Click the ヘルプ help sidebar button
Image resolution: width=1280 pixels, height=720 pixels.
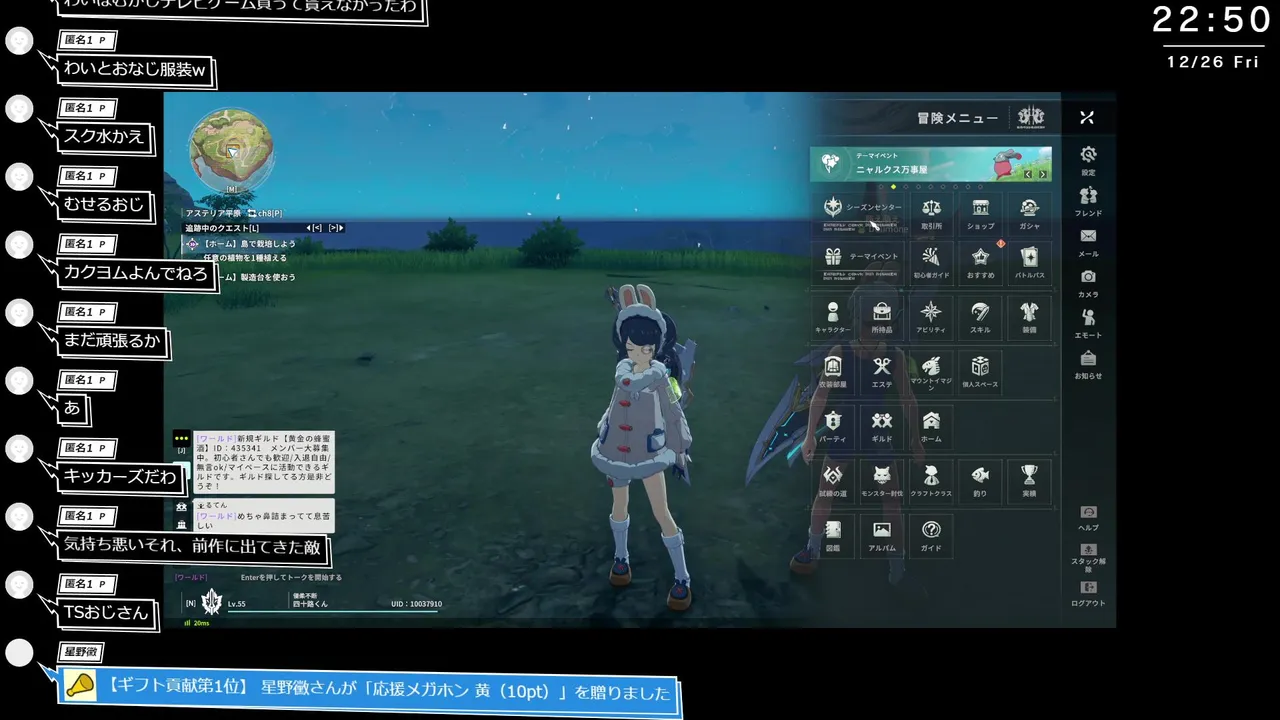1088,518
